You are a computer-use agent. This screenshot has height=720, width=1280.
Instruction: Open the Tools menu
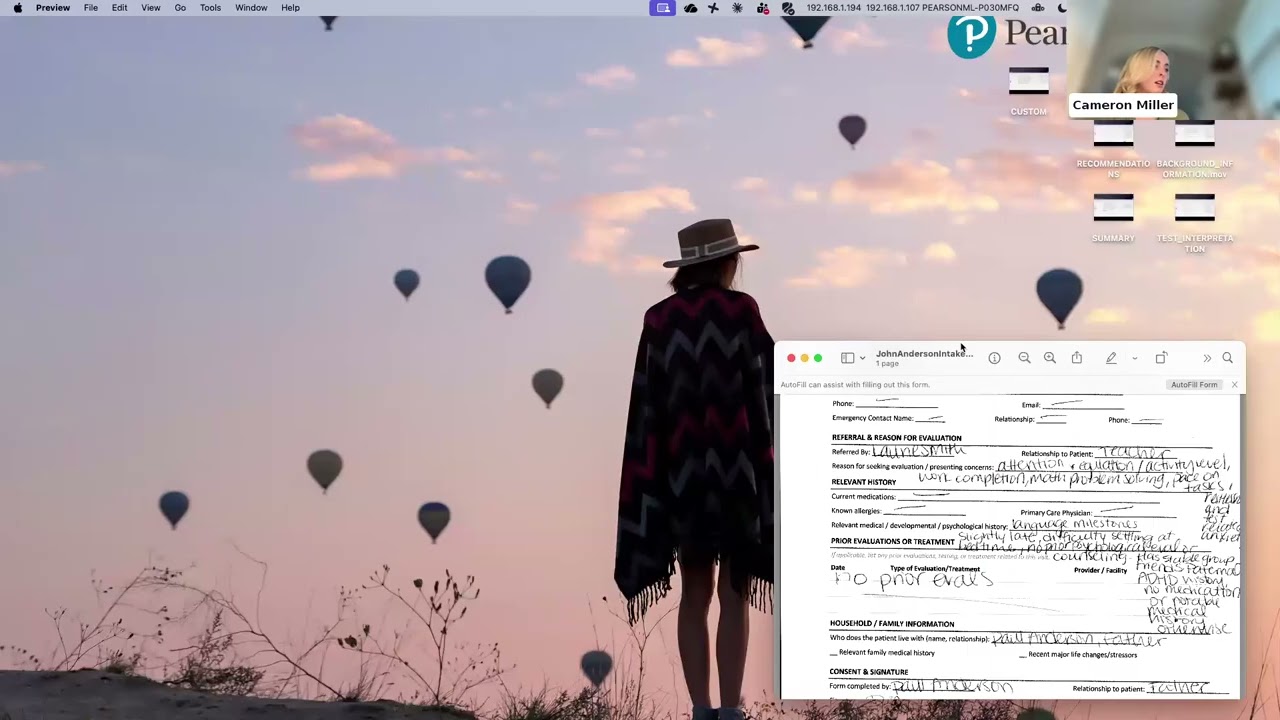point(210,8)
